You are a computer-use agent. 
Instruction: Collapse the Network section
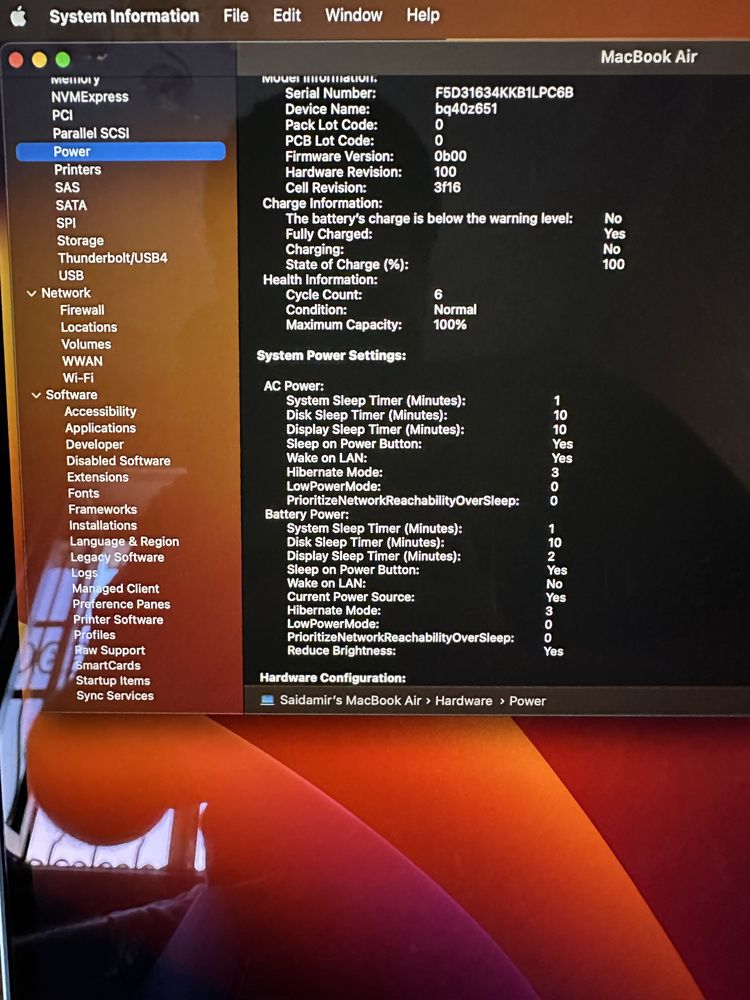31,293
